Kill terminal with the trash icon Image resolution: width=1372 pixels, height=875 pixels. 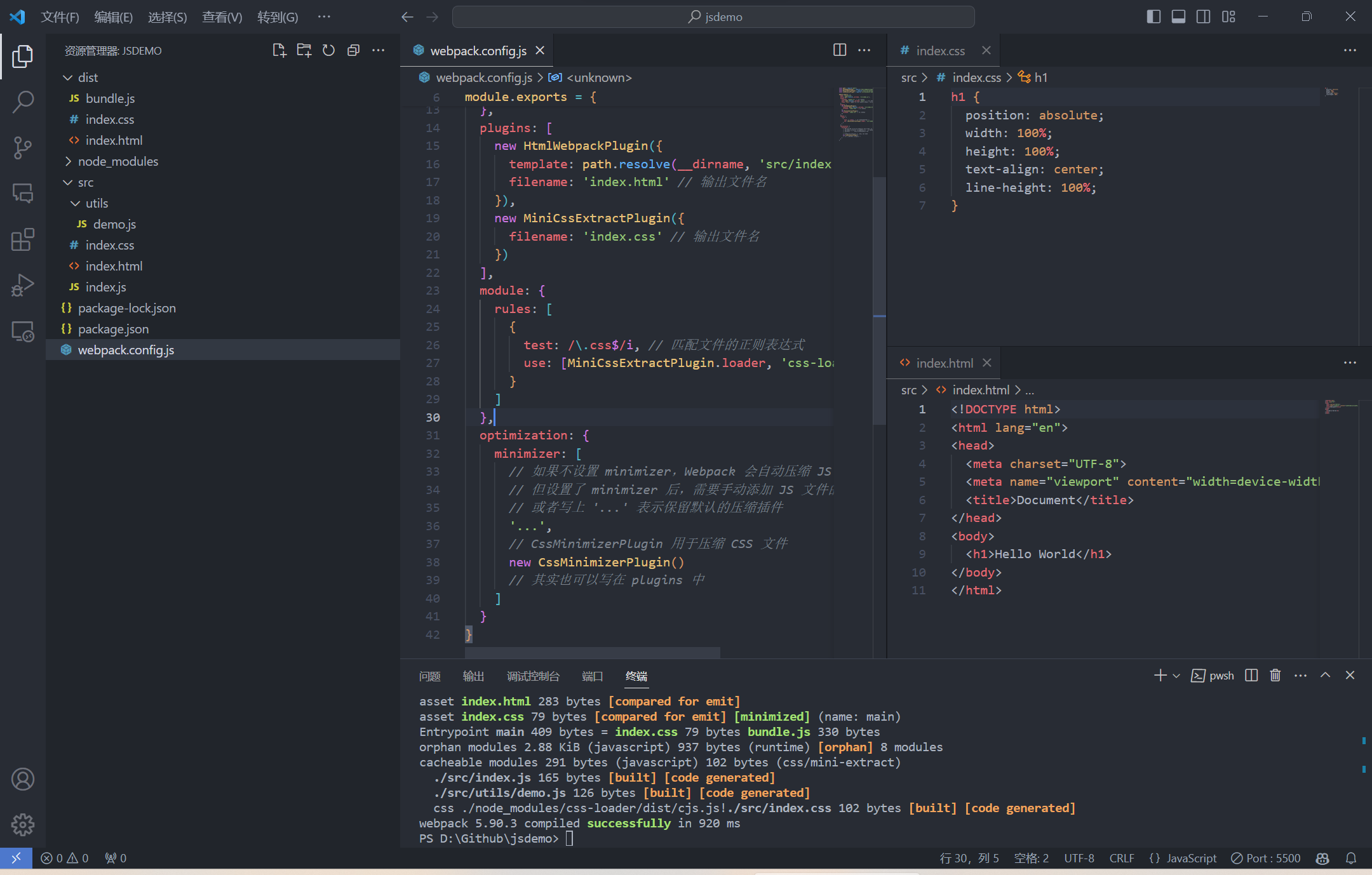[1275, 675]
